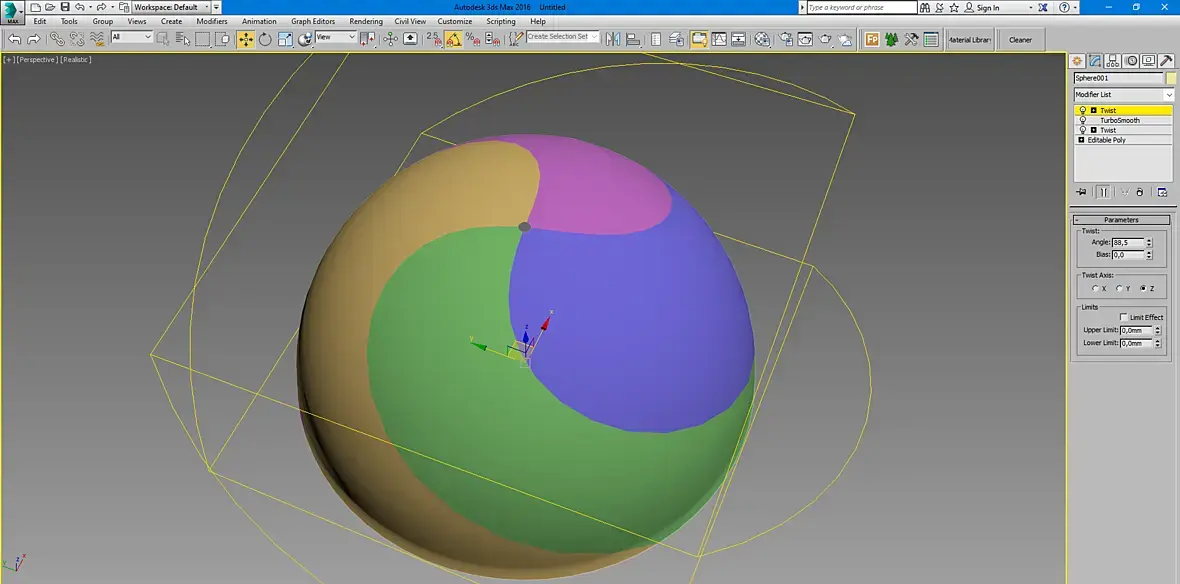Open the Rendering menu
Viewport: 1180px width, 584px height.
(x=366, y=21)
